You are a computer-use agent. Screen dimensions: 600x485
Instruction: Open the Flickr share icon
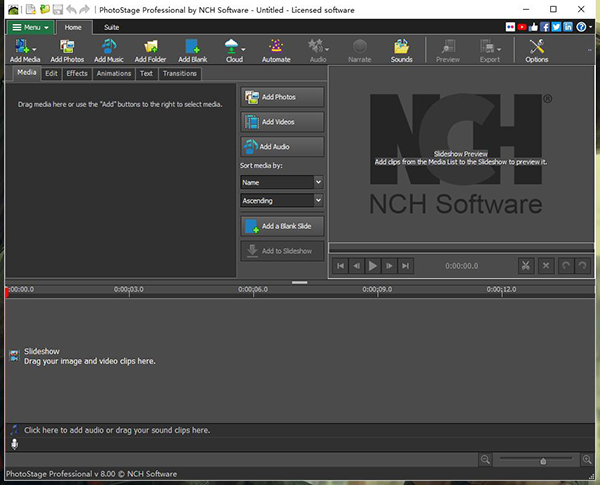click(510, 27)
